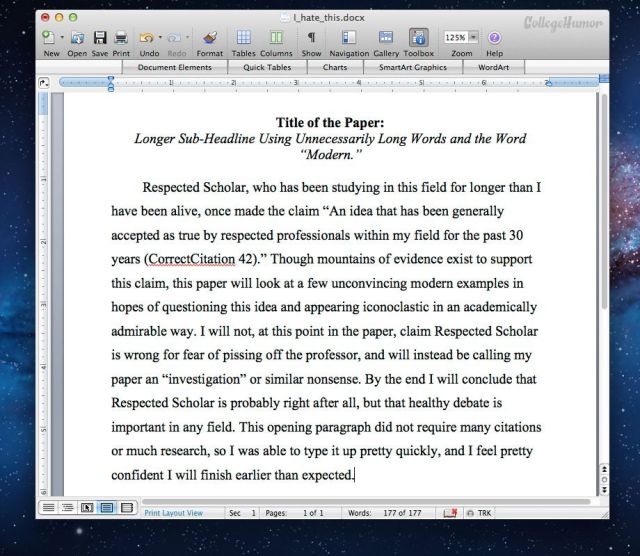The image size is (640, 556).
Task: Toggle TRK track changes in status bar
Action: [x=480, y=513]
